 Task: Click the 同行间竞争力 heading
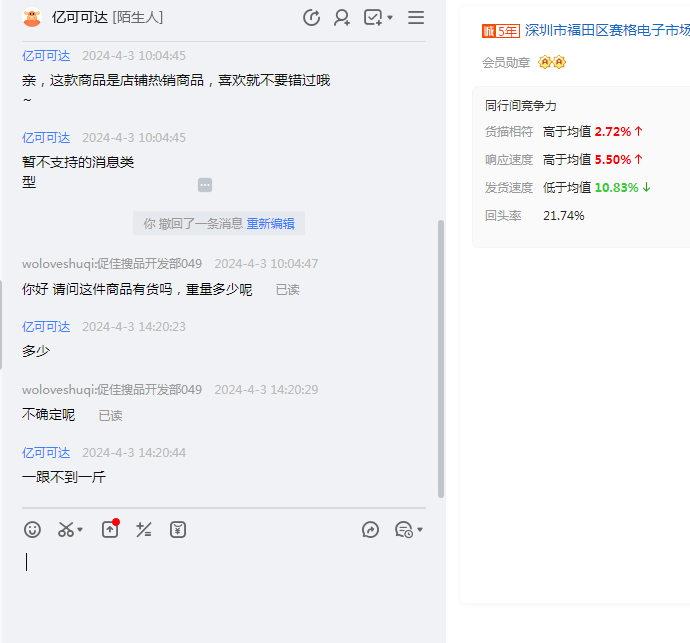(521, 106)
